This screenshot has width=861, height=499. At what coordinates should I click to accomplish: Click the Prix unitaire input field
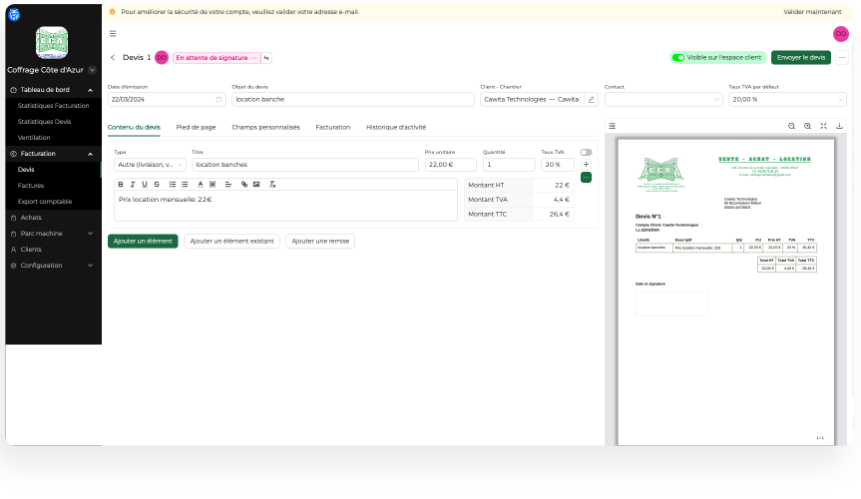[x=450, y=164]
